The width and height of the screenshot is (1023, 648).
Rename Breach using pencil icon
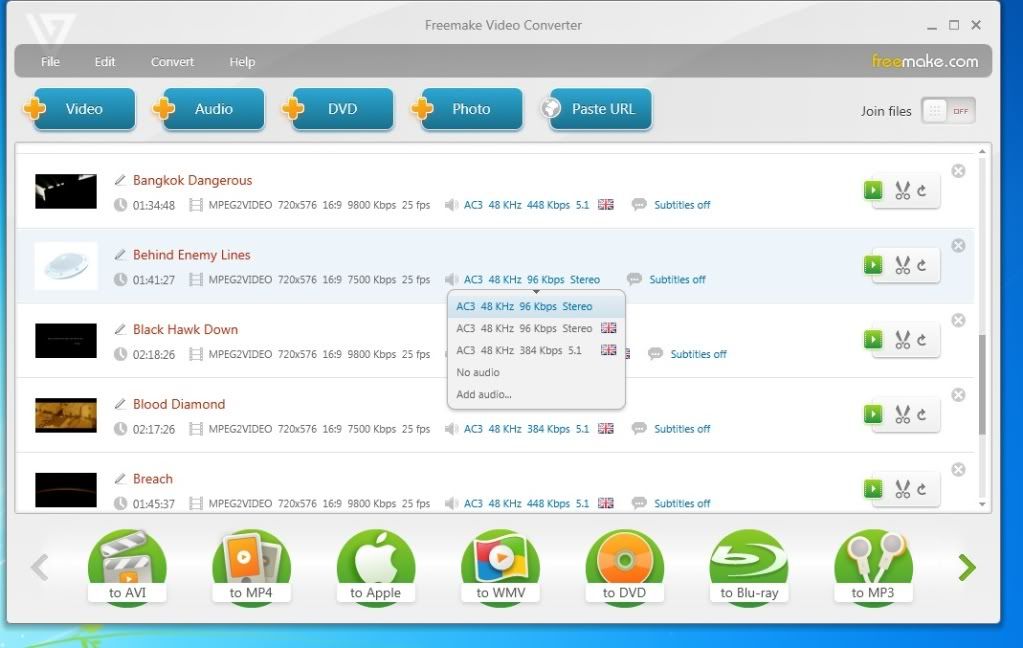(x=120, y=478)
